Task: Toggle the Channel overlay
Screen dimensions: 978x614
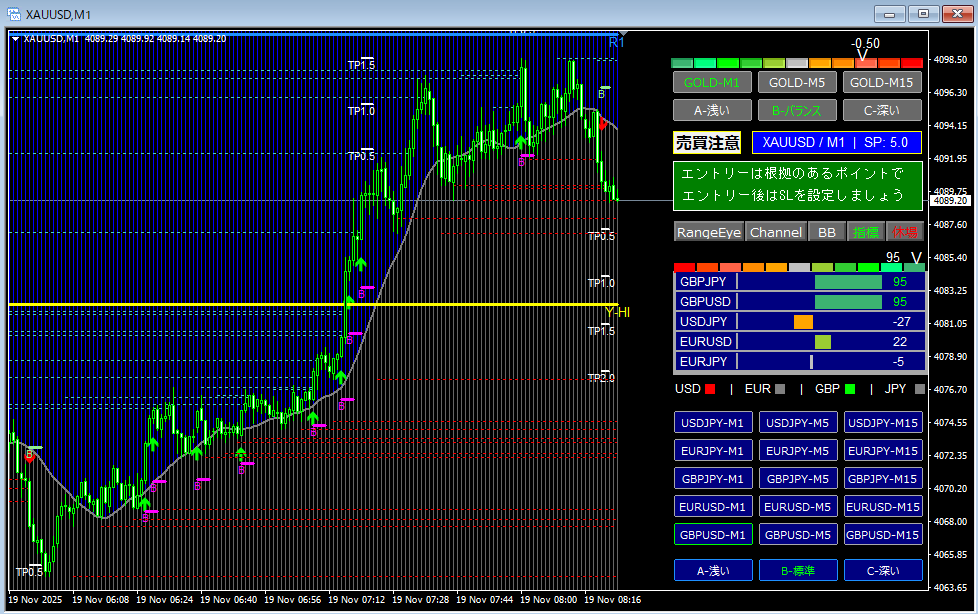Action: (x=776, y=232)
